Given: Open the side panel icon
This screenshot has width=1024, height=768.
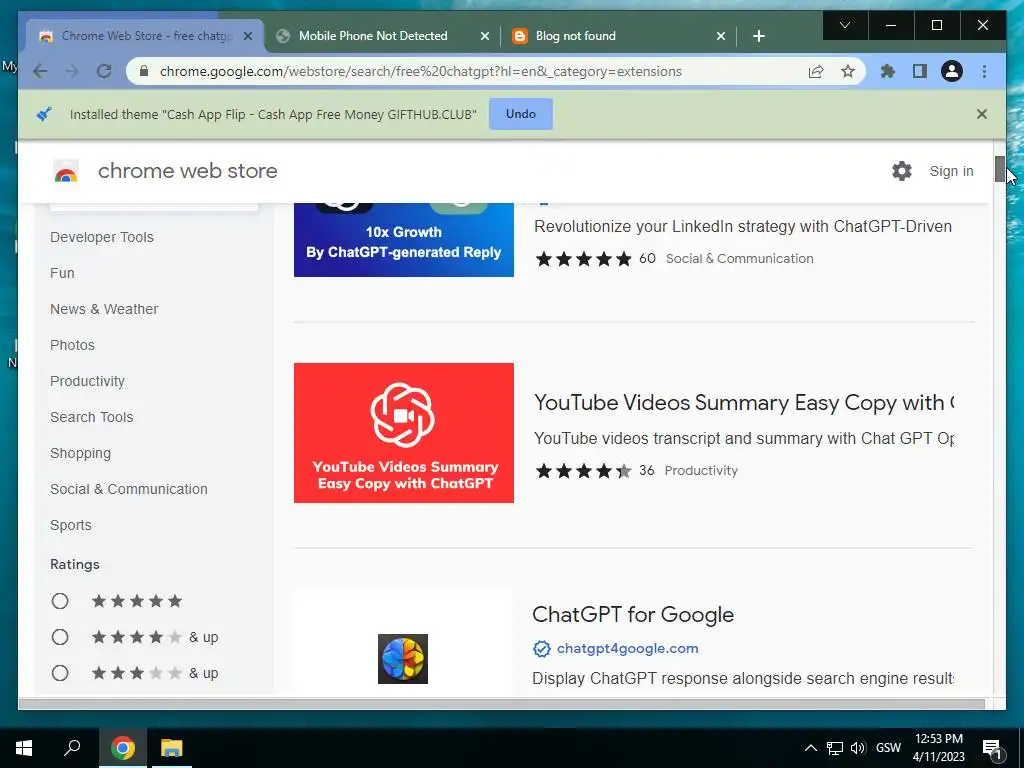Looking at the screenshot, I should pos(920,71).
